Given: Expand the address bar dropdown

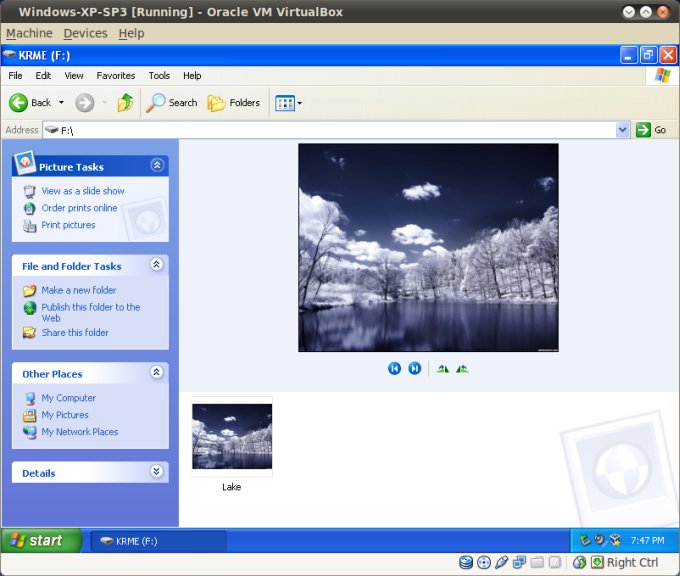Looking at the screenshot, I should [622, 130].
